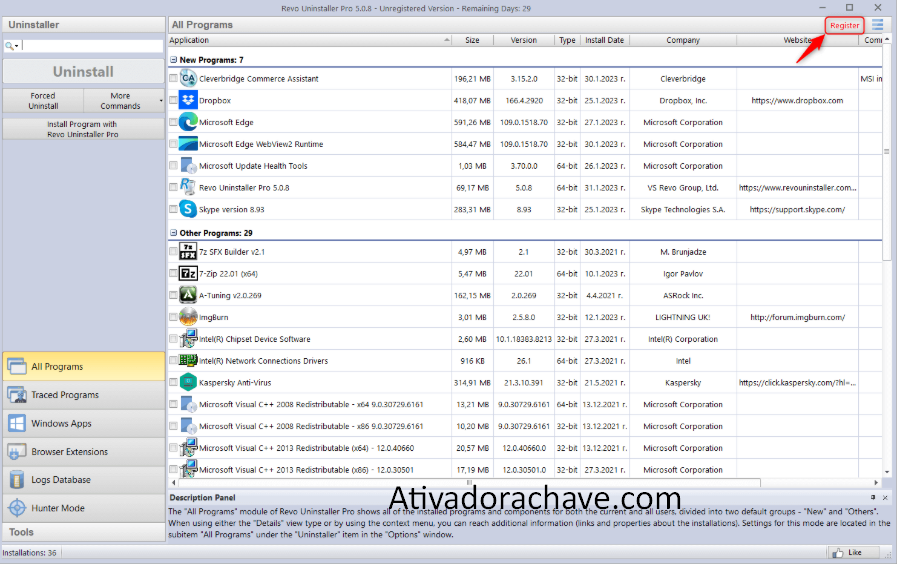
Task: Click the https://www.dropbox.com website cell
Action: (x=797, y=100)
